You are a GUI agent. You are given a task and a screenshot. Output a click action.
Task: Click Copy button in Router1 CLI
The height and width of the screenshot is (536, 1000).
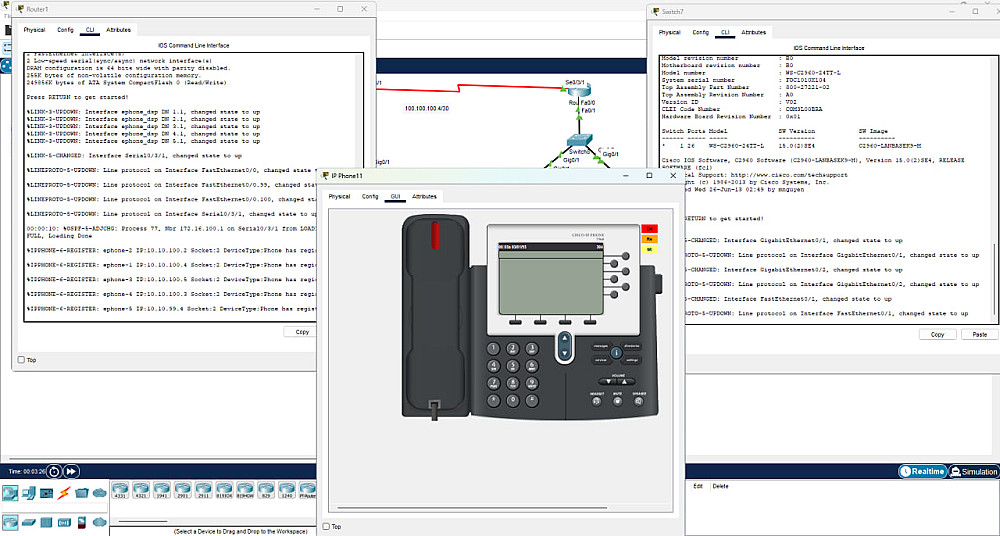(x=302, y=332)
